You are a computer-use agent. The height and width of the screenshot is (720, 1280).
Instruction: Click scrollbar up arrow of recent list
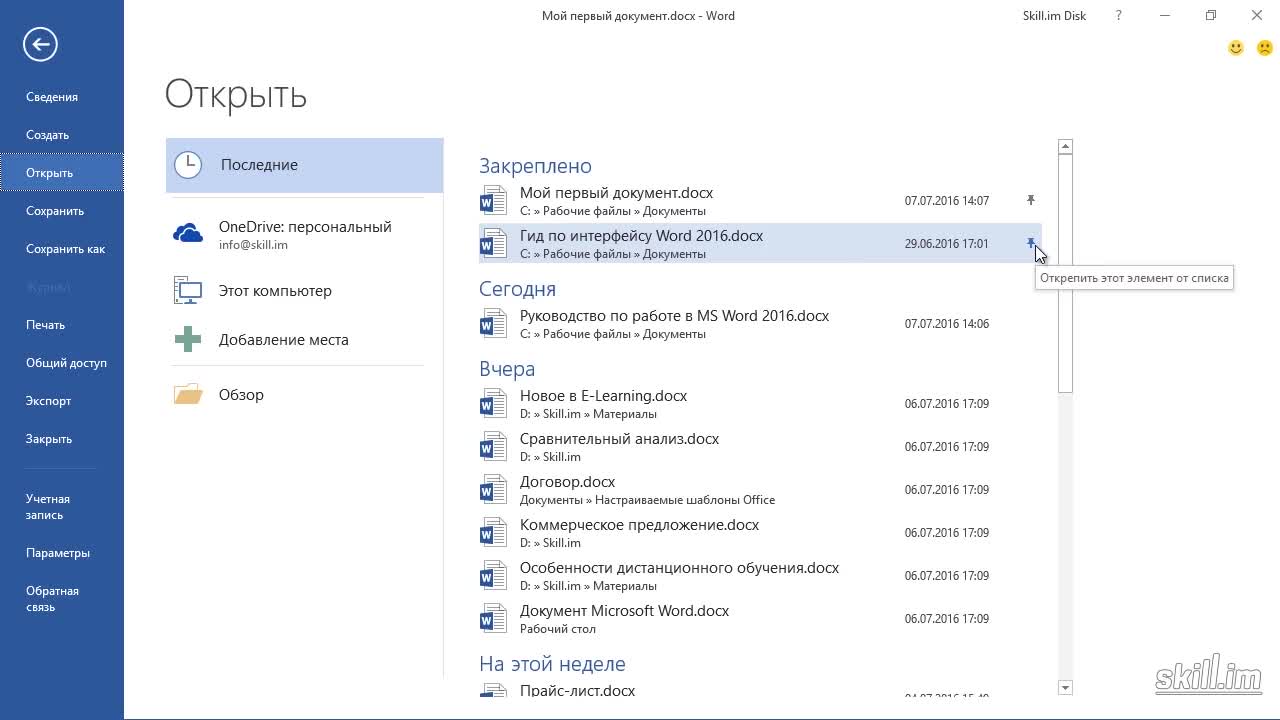tap(1065, 146)
